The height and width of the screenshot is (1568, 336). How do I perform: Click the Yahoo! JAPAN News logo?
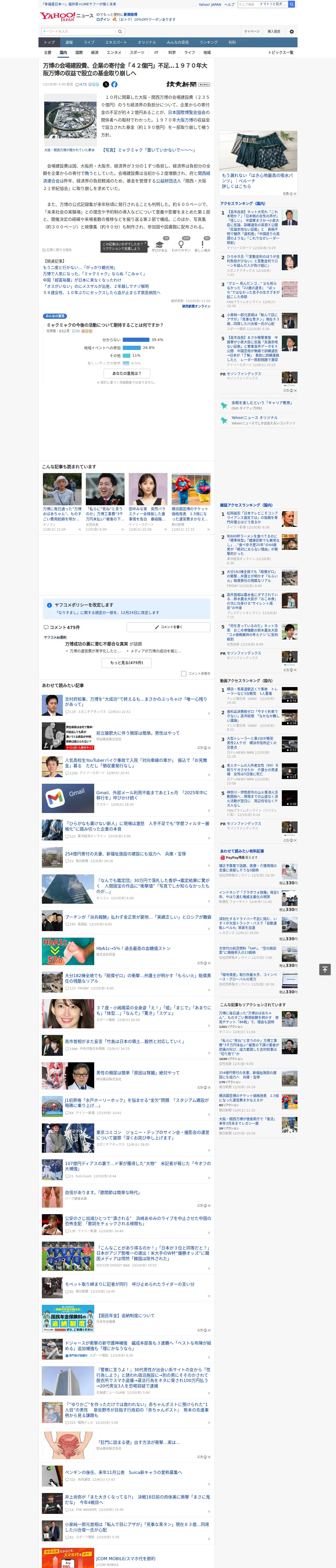[x=67, y=16]
